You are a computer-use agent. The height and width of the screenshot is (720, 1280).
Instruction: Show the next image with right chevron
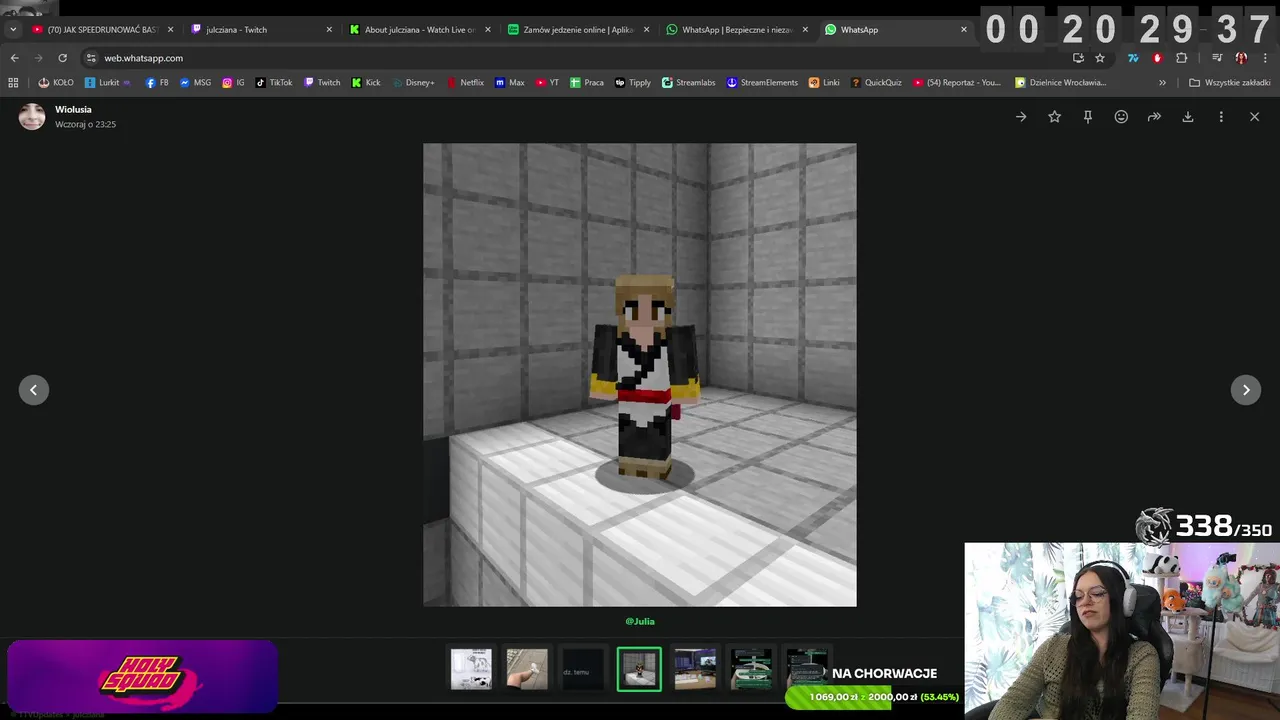(1246, 390)
